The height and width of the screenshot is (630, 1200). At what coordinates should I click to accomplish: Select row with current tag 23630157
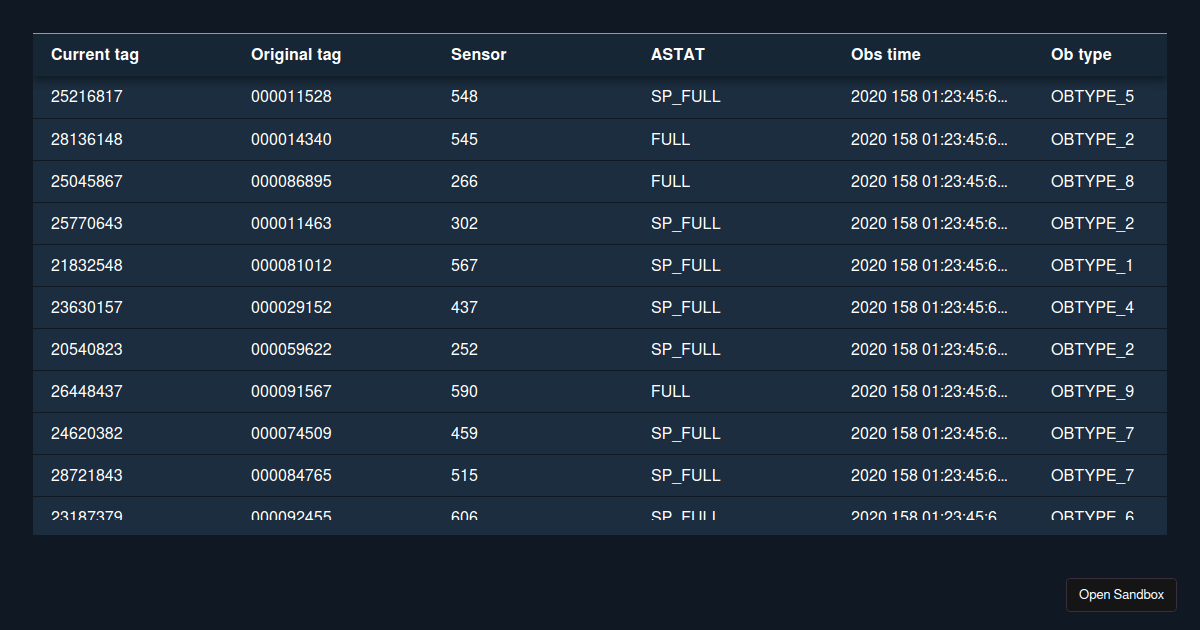click(87, 307)
